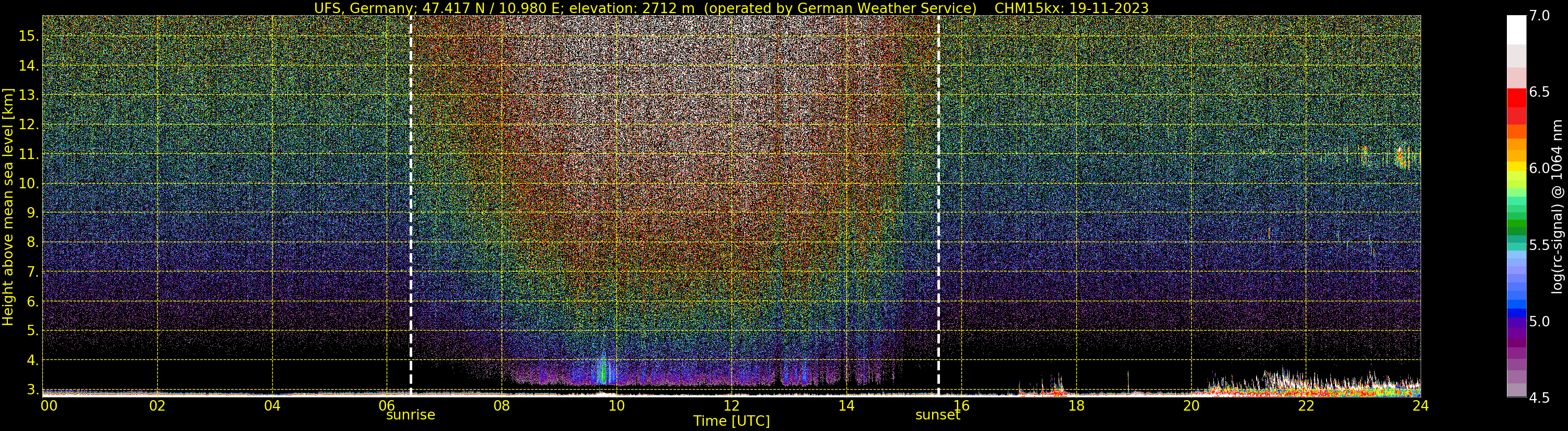
Task: Click the height tick '12.'
Action: point(29,124)
